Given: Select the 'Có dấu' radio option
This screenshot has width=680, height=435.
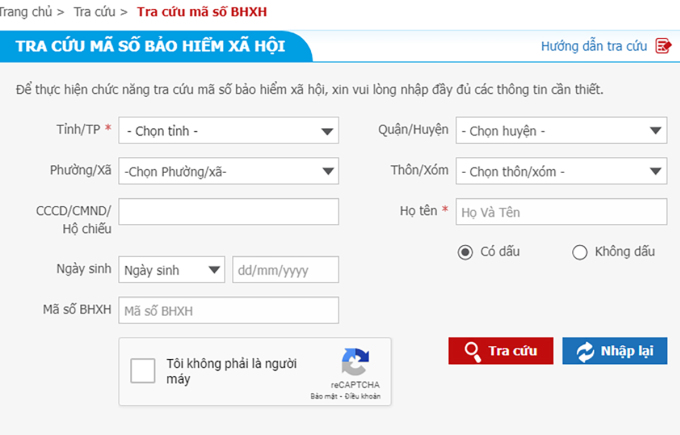Looking at the screenshot, I should click(465, 252).
